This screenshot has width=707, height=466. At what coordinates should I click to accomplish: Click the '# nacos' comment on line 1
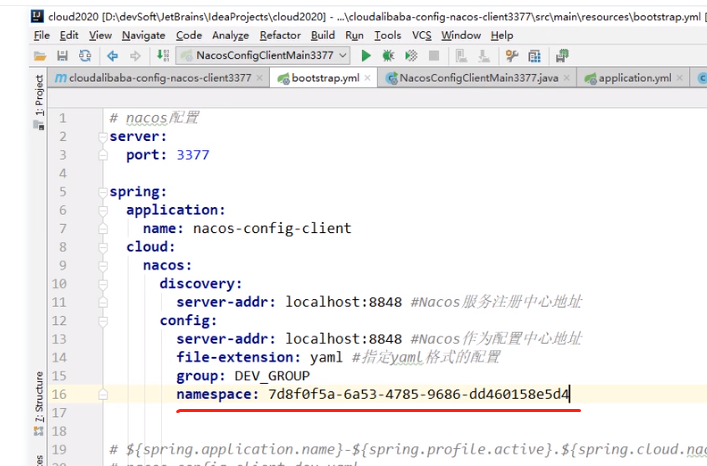(153, 118)
